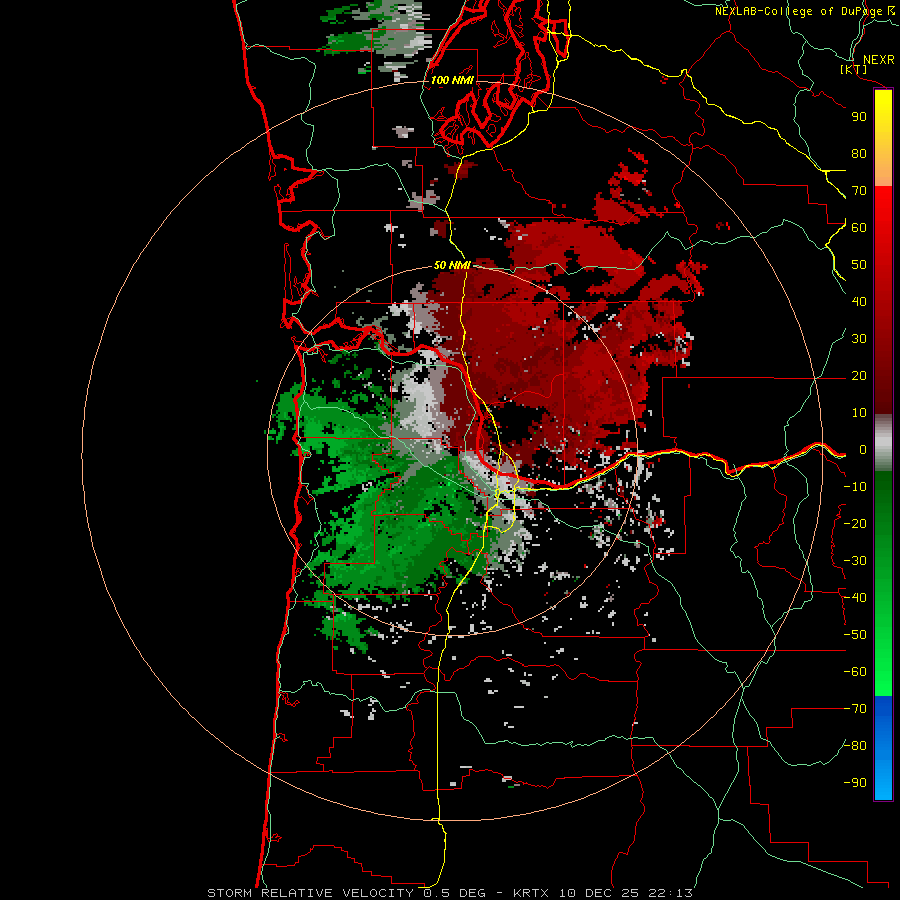This screenshot has width=900, height=900.
Task: Click the 40 value on velocity scale
Action: coord(859,301)
